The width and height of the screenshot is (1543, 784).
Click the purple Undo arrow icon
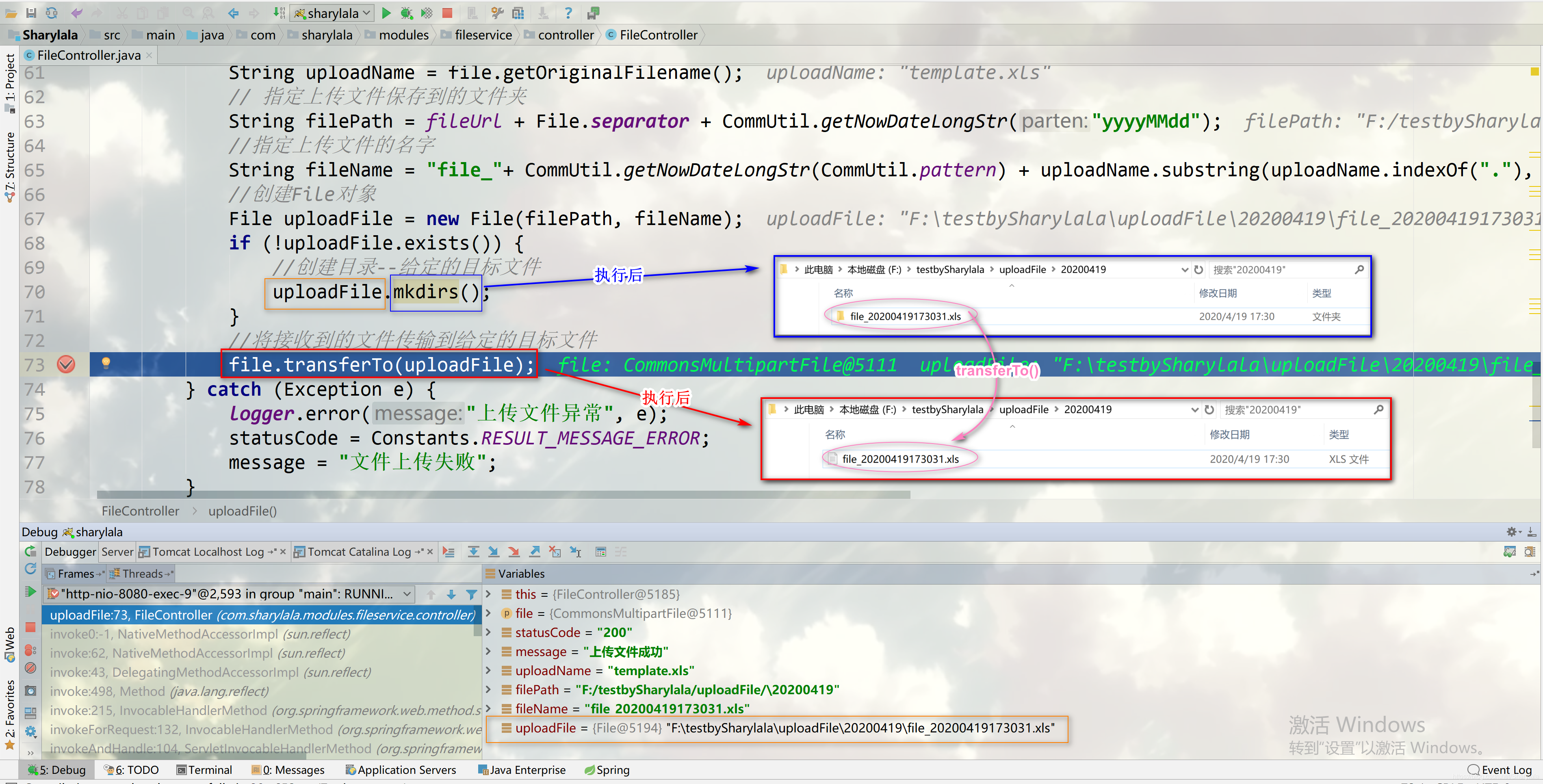[x=77, y=13]
